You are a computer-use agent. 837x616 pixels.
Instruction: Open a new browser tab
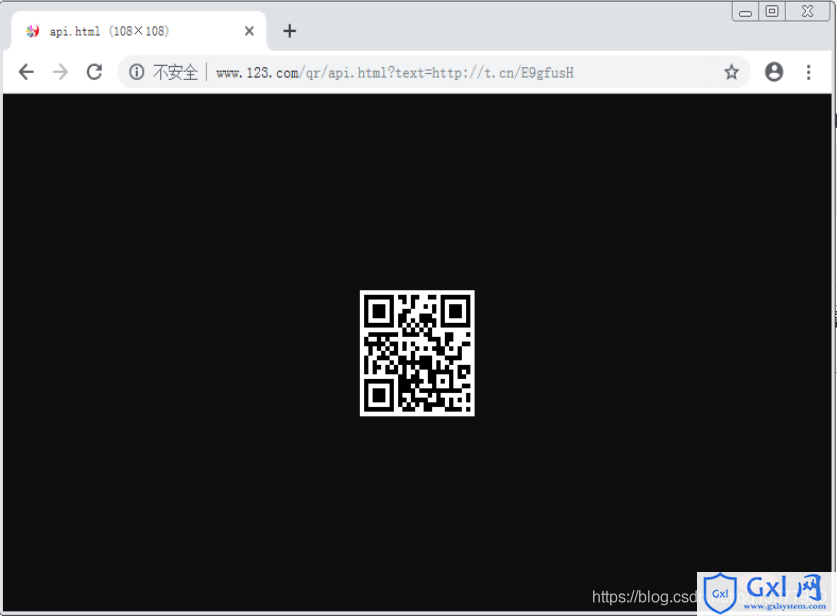pos(289,31)
